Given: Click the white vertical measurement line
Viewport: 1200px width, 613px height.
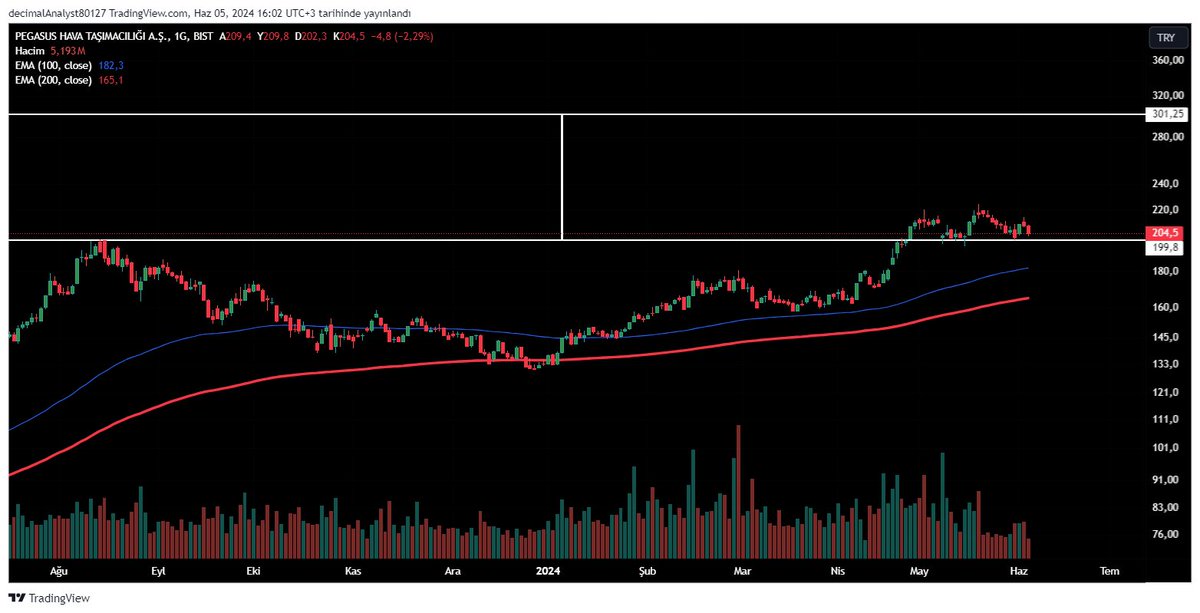Looking at the screenshot, I should 562,177.
